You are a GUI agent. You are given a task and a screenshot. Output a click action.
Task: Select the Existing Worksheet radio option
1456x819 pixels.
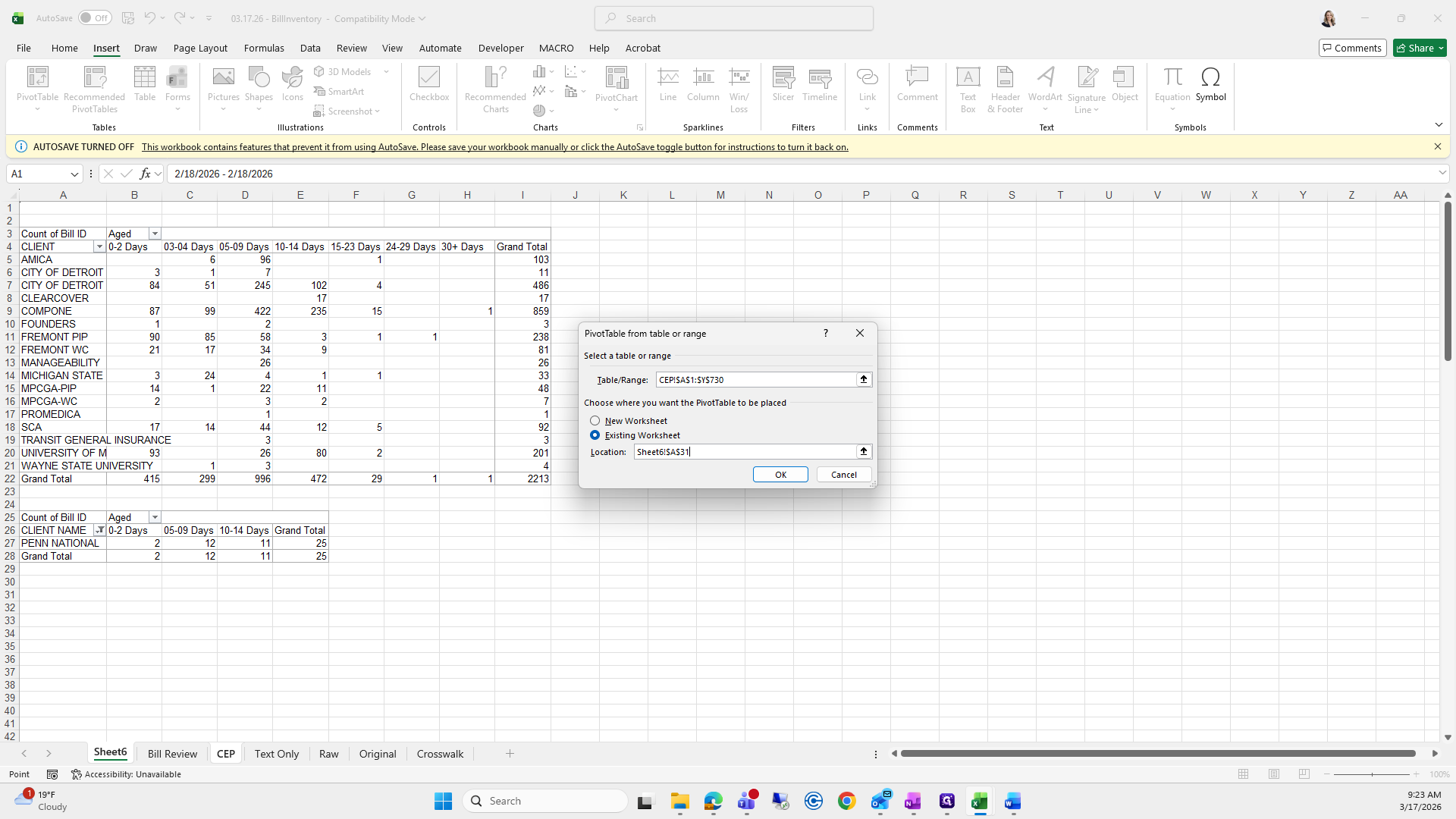pyautogui.click(x=595, y=435)
